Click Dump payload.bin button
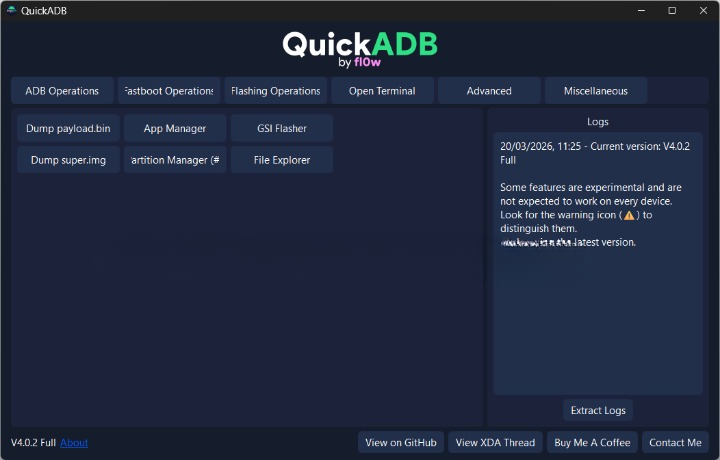The image size is (720, 460). point(69,128)
